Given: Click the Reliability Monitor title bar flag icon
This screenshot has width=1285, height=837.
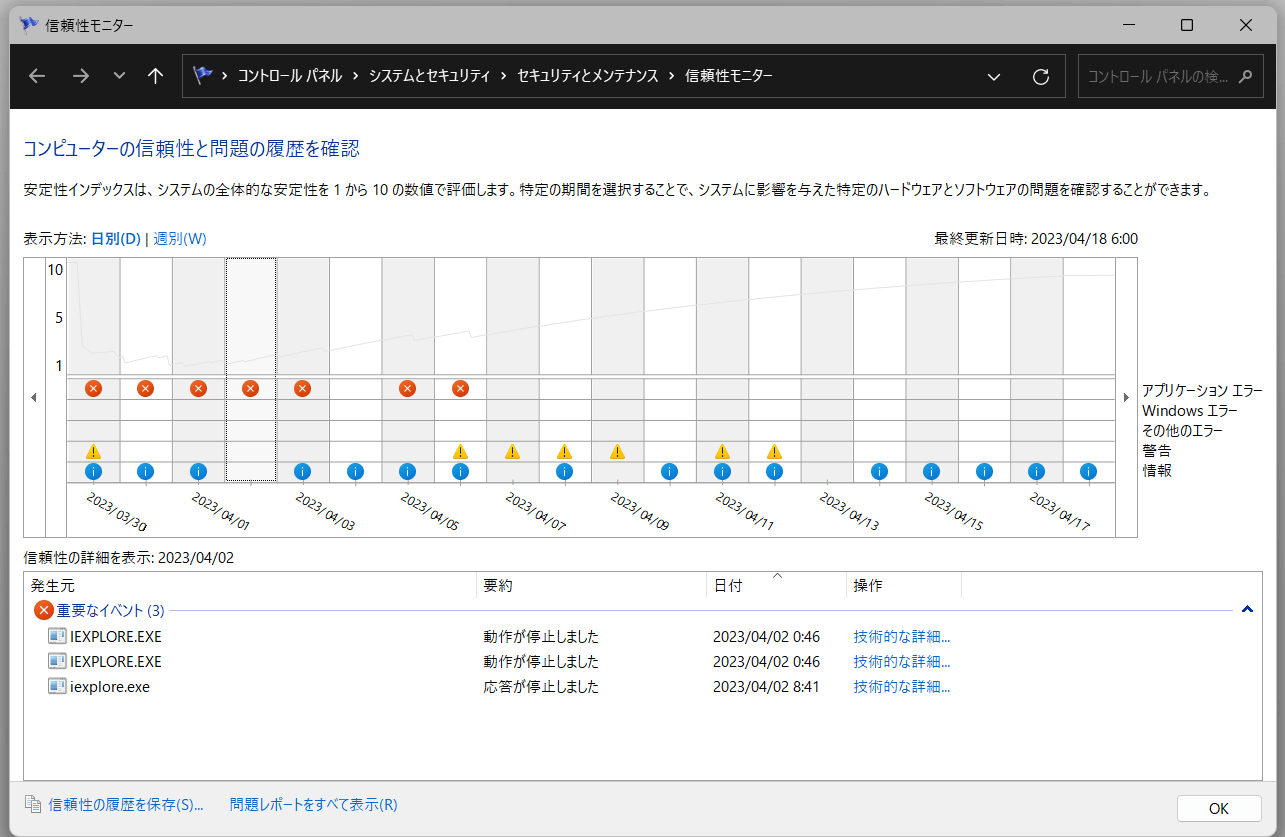Looking at the screenshot, I should pos(29,25).
